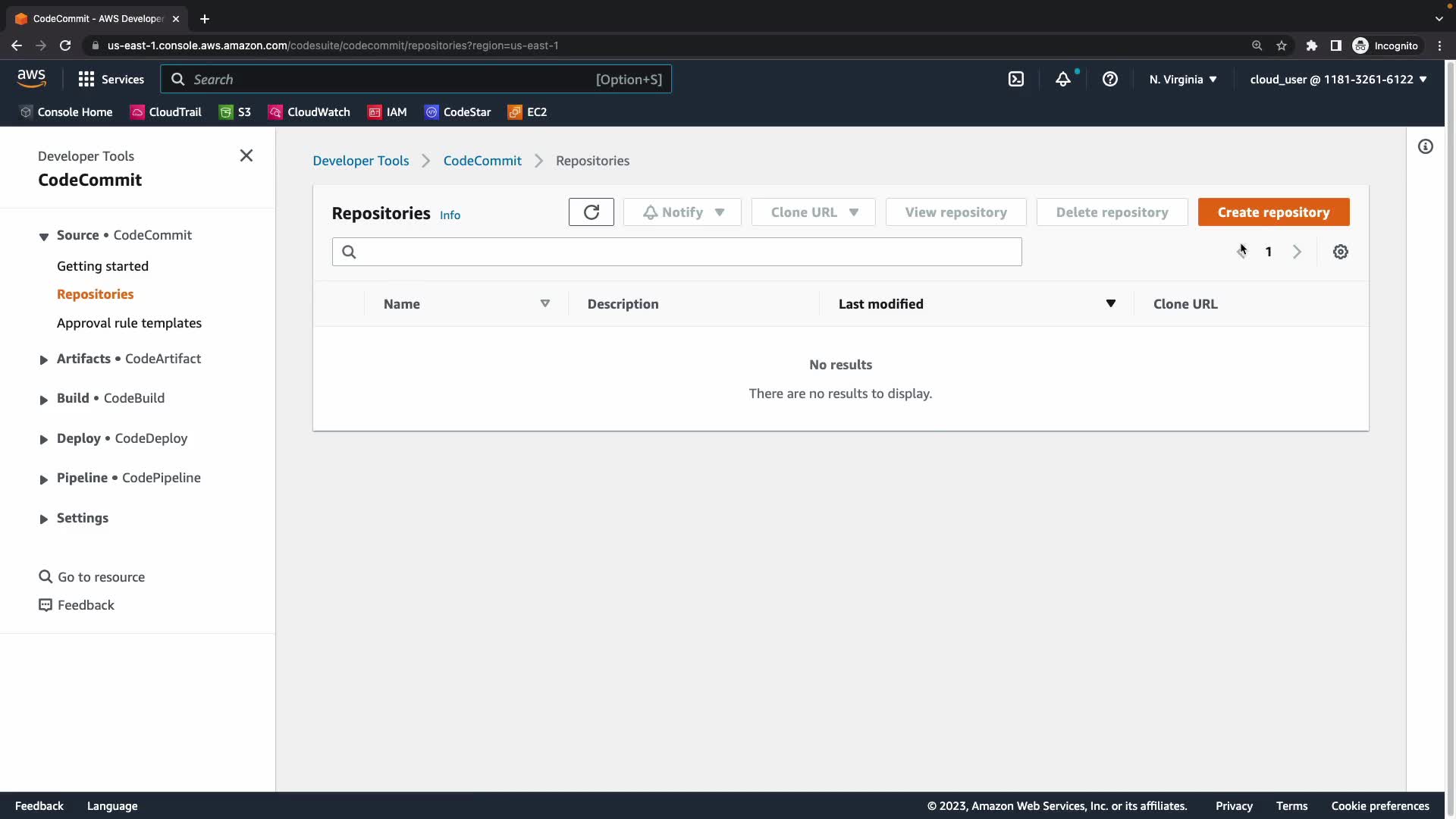Click Create repository button
The height and width of the screenshot is (819, 1456).
pos(1273,212)
